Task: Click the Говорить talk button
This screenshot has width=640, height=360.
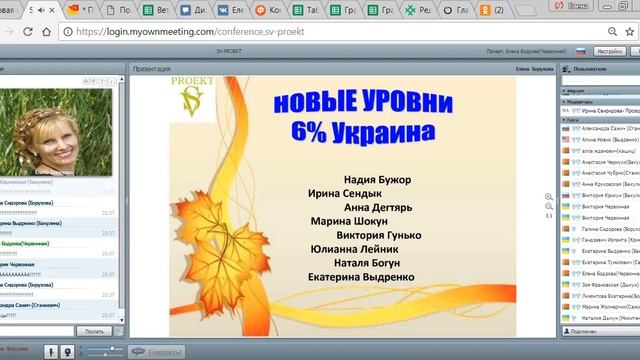Action: coord(156,352)
